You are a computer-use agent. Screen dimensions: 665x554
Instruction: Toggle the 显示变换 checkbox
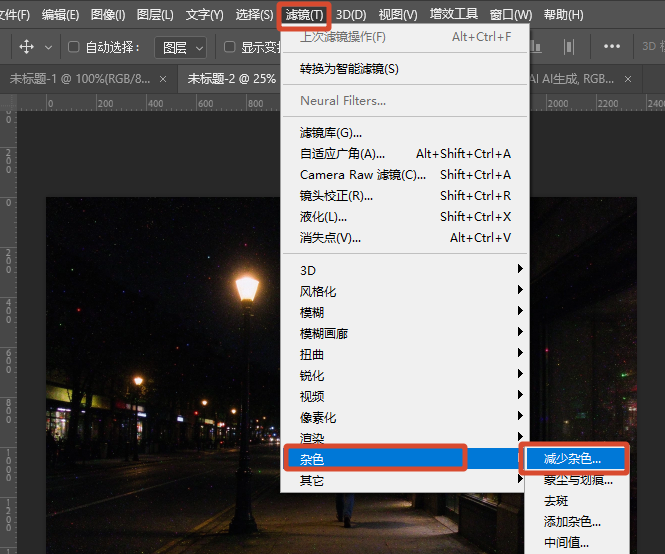(229, 47)
